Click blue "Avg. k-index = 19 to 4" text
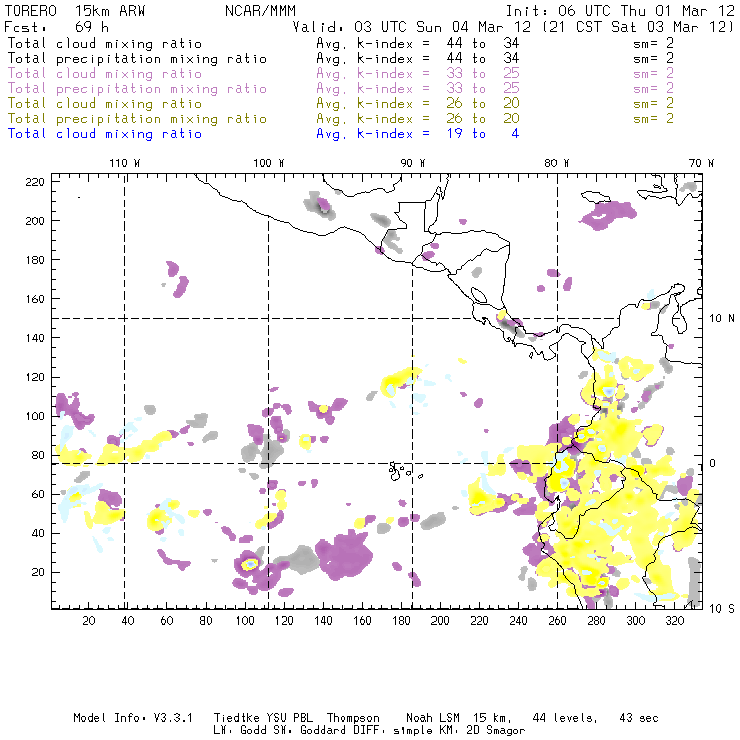 click(x=418, y=134)
